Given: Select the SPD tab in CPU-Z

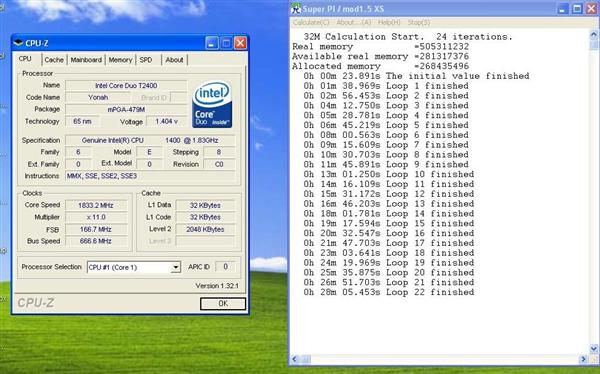Looking at the screenshot, I should pos(146,60).
